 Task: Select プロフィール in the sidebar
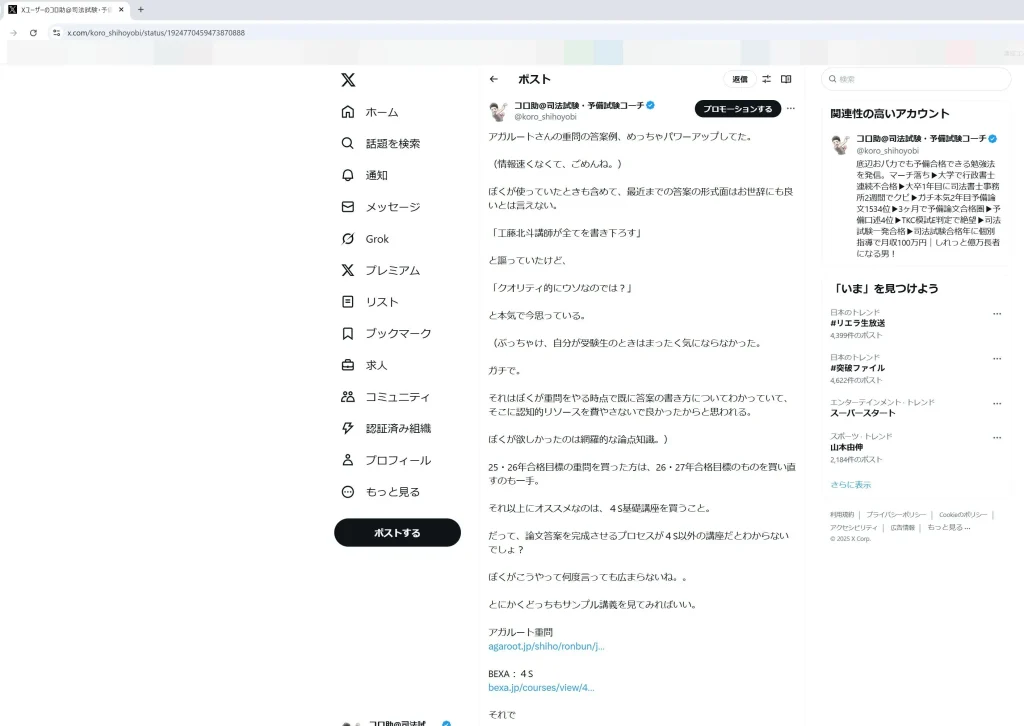pos(386,460)
